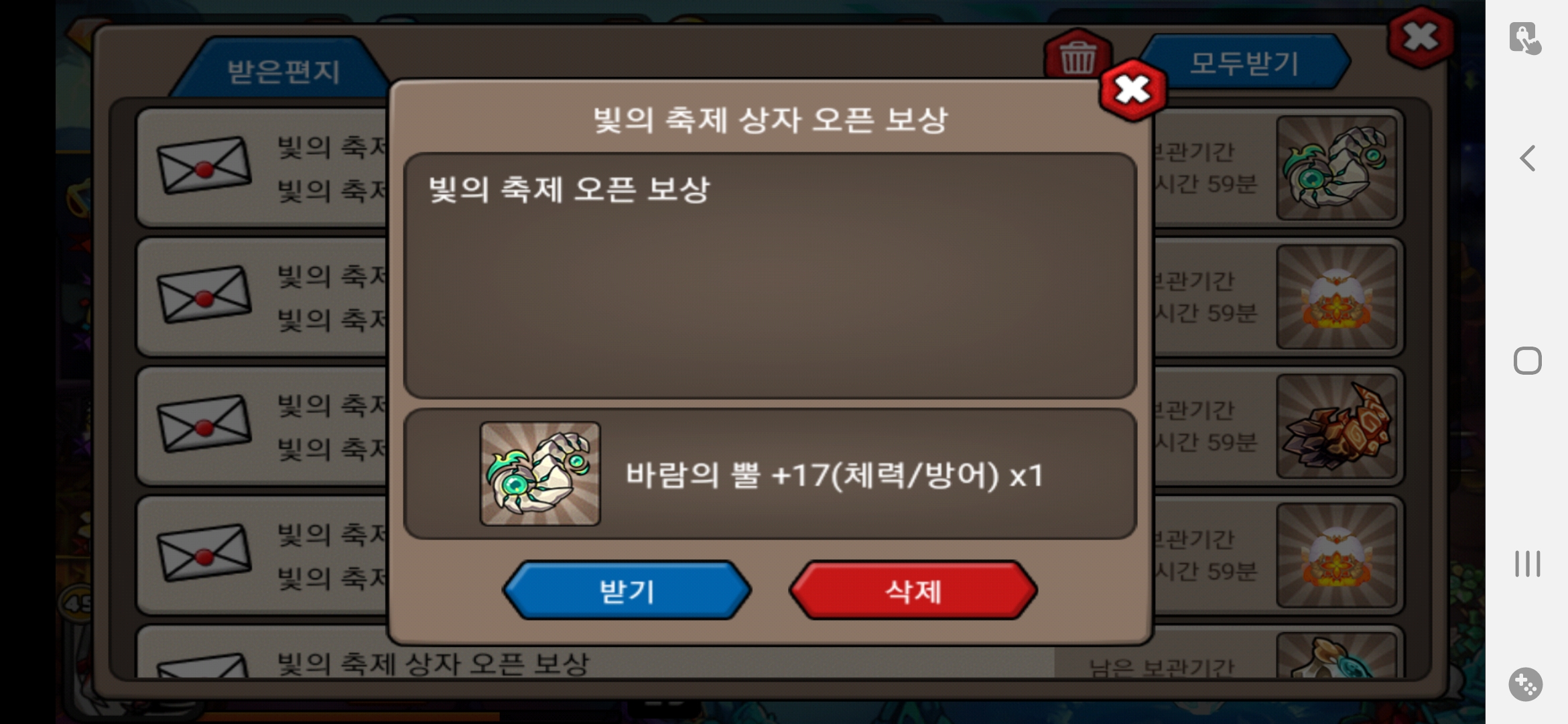Image resolution: width=1568 pixels, height=724 pixels.
Task: Select the 바람의 뿔 reward item icon
Action: 540,473
